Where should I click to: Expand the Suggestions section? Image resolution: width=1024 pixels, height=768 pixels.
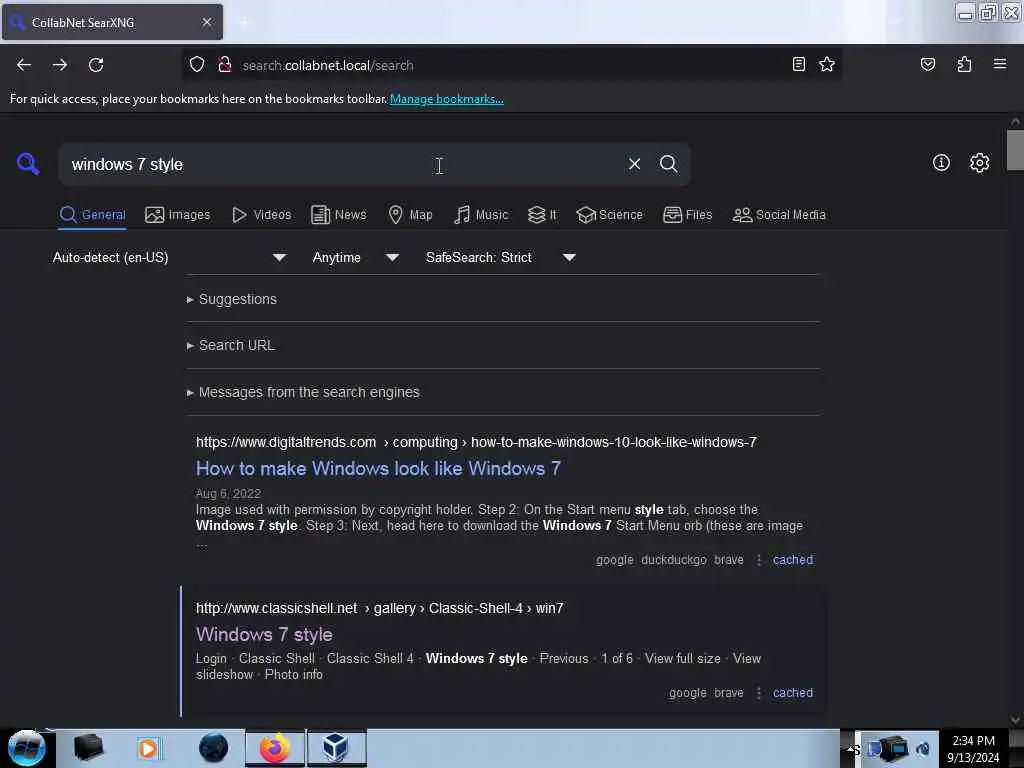click(x=231, y=299)
